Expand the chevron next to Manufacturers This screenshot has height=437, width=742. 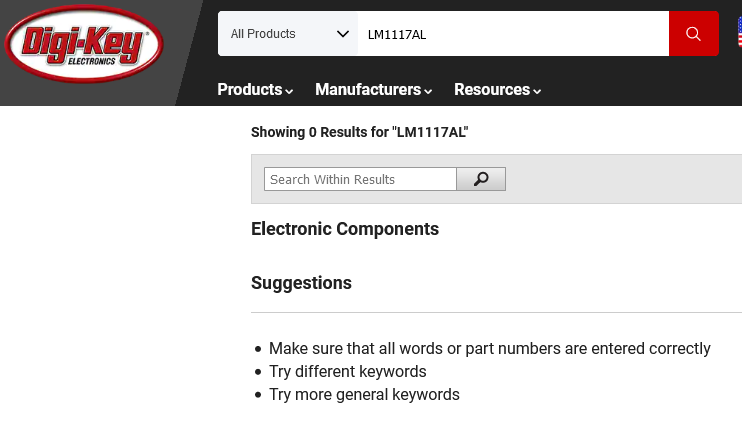(x=428, y=91)
